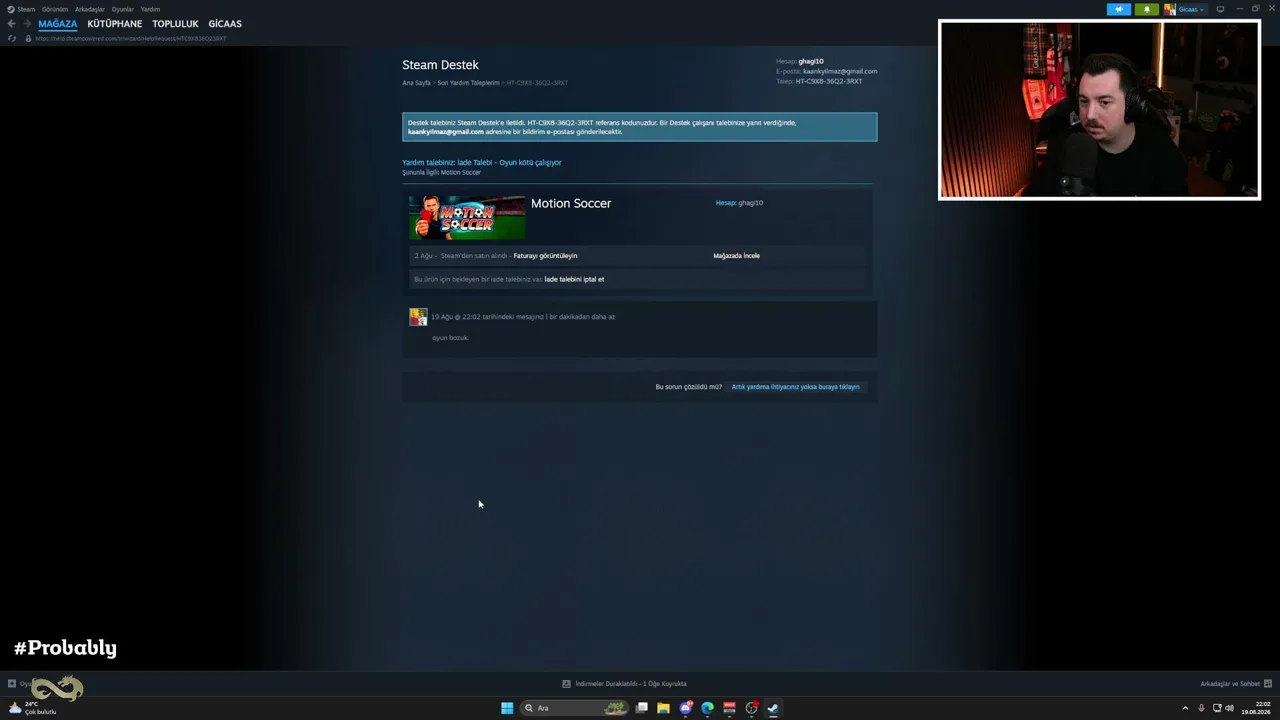Screen dimensions: 1280x720
Task: Click the Ana Sayfa breadcrumb link
Action: (x=416, y=83)
